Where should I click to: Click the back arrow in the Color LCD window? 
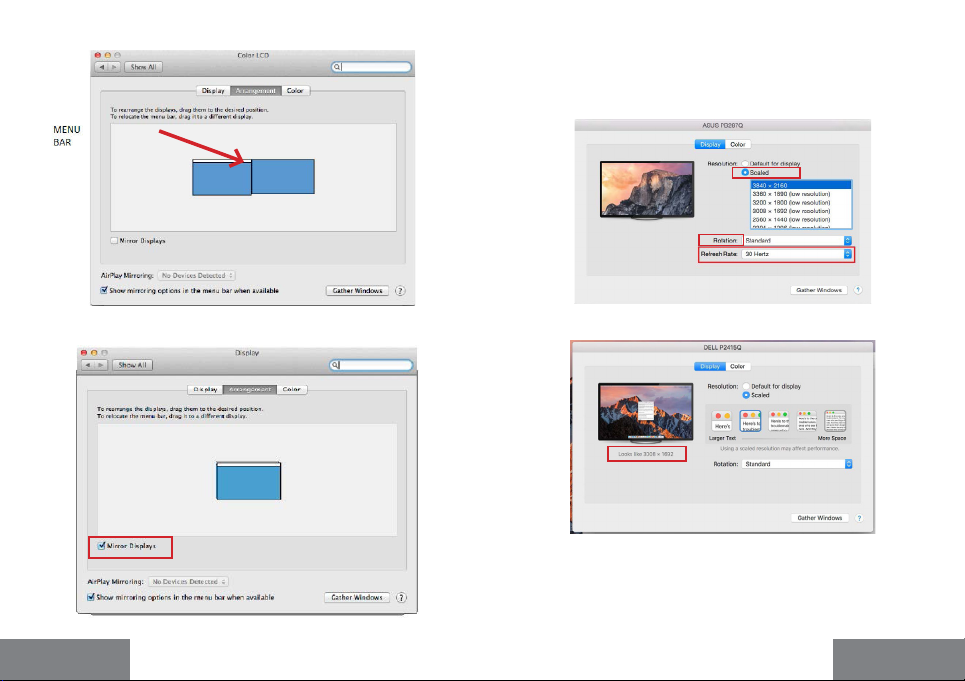[x=100, y=67]
